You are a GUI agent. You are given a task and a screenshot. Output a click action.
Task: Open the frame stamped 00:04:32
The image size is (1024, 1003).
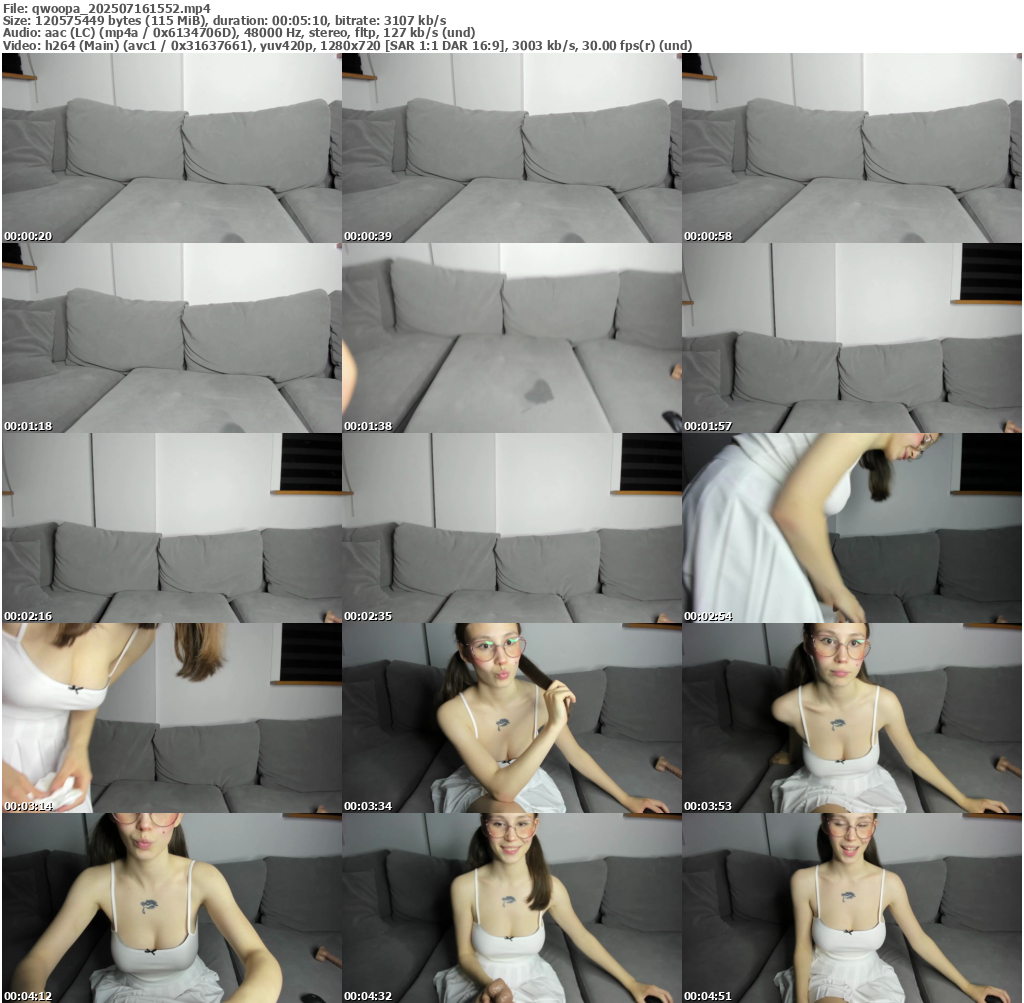(512, 908)
